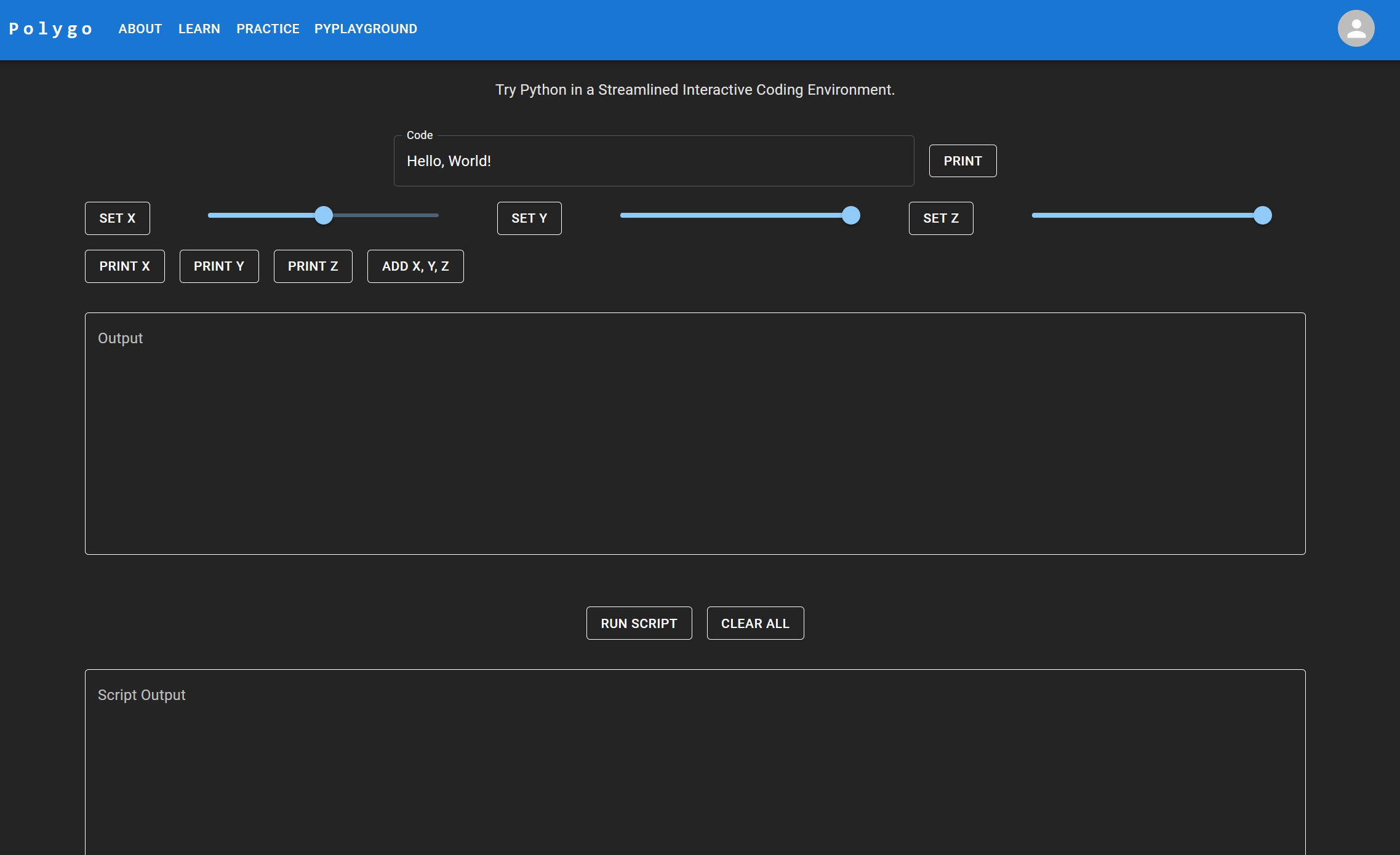Screen dimensions: 1400x855
Task: Click the Y slider handle
Action: 851,215
